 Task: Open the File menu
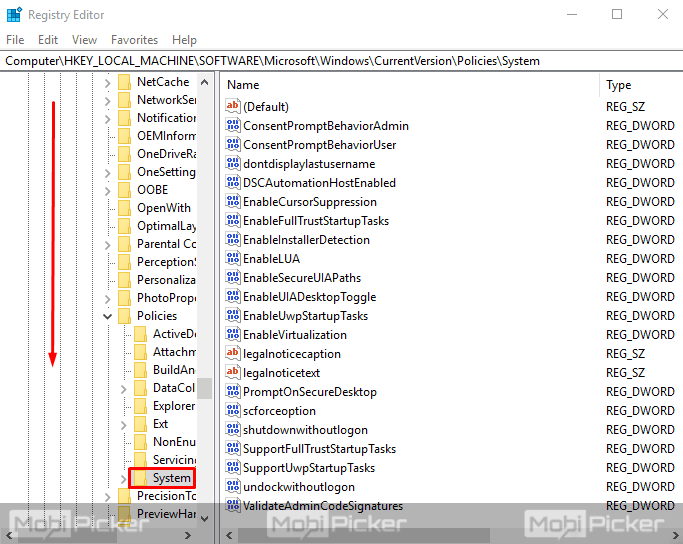coord(15,40)
